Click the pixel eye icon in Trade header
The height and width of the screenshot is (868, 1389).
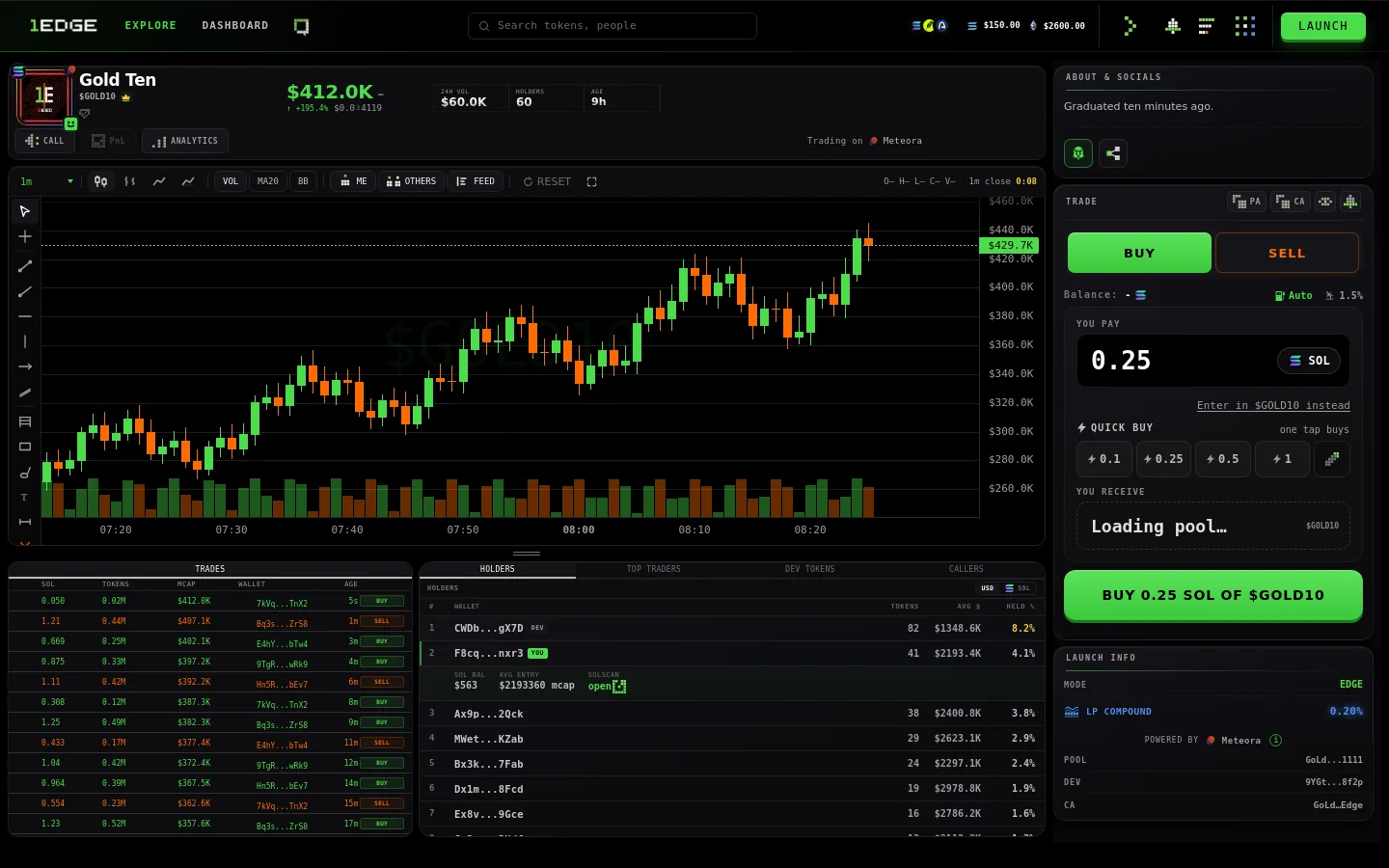pyautogui.click(x=1325, y=202)
